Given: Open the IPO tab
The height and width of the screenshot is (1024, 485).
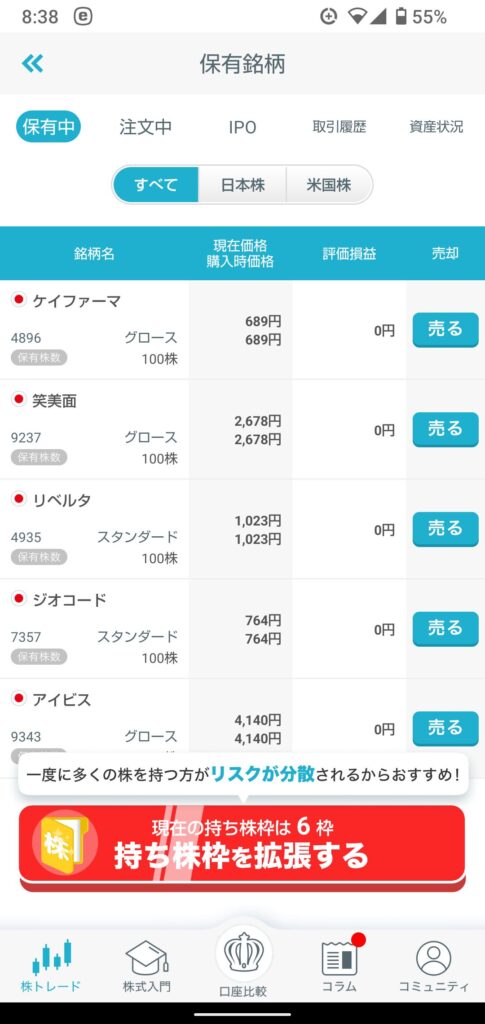Looking at the screenshot, I should tap(242, 127).
